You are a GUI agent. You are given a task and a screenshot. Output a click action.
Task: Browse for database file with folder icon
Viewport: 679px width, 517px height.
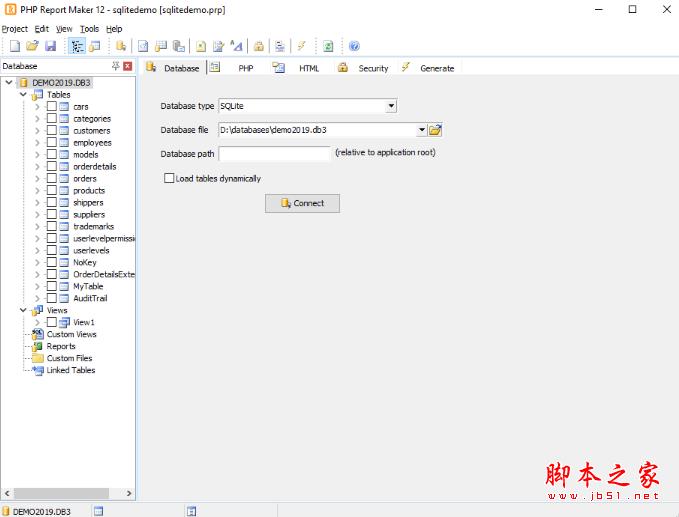[x=435, y=129]
